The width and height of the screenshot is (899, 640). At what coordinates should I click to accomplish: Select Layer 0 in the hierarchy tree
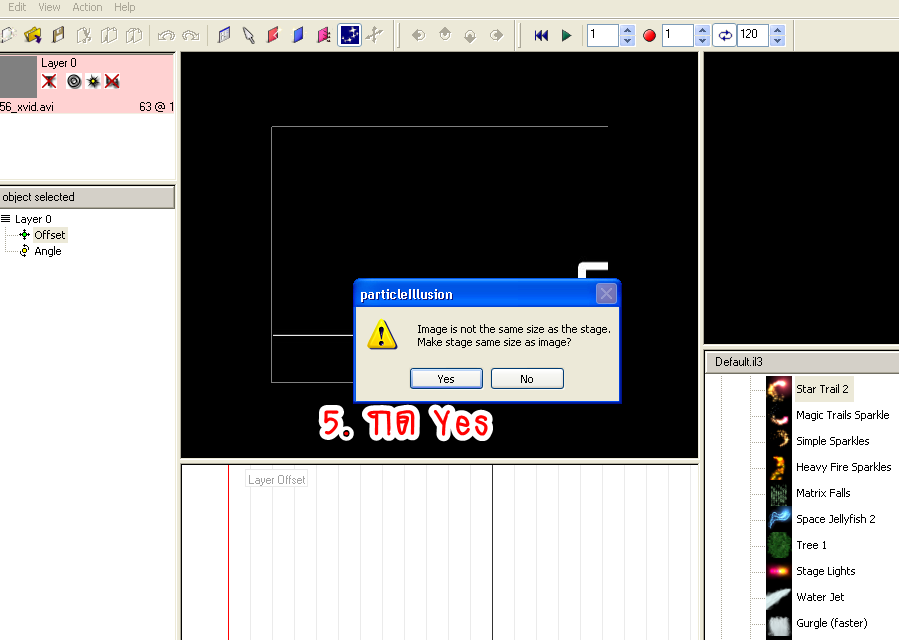pos(33,219)
